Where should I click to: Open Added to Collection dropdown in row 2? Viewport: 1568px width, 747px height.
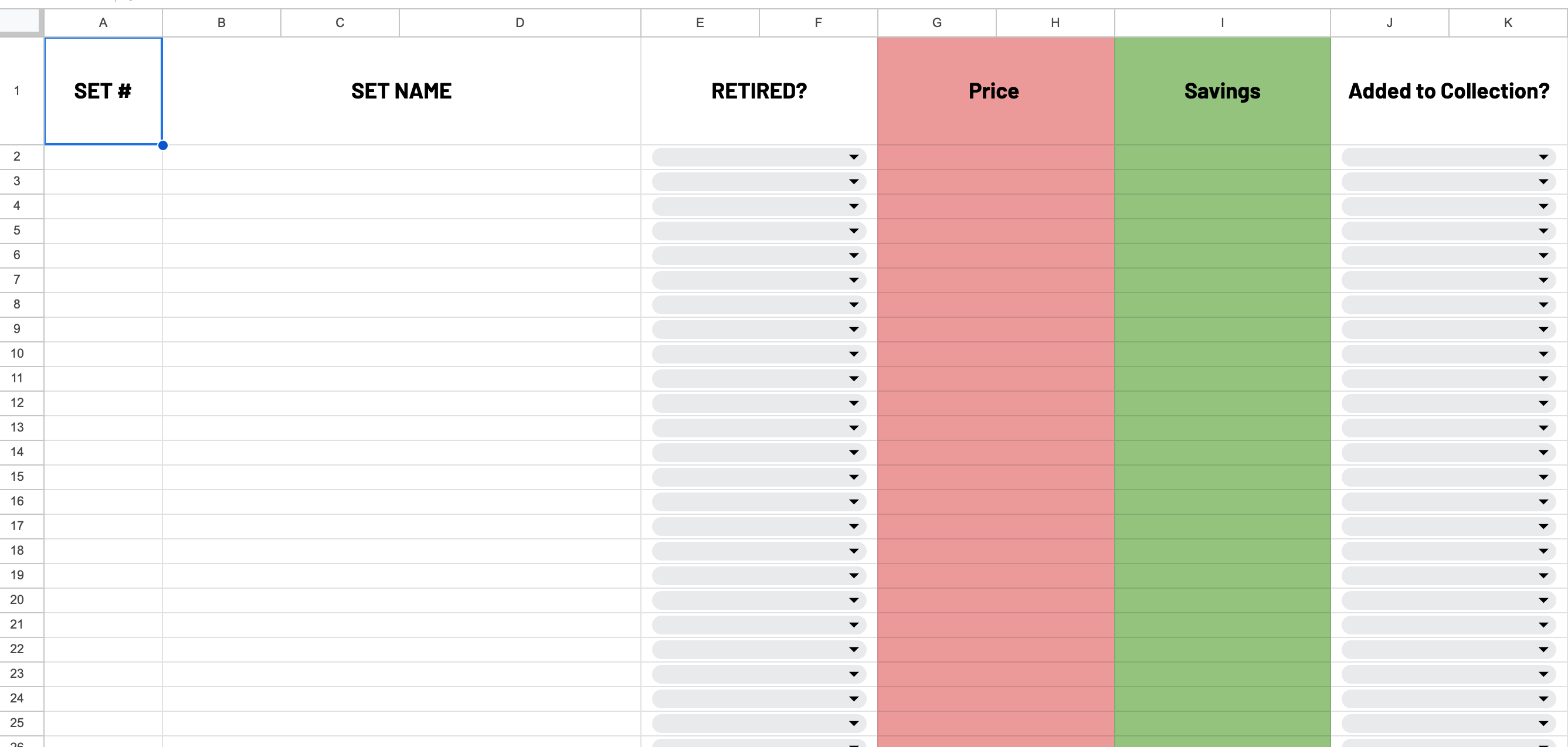pyautogui.click(x=1542, y=157)
